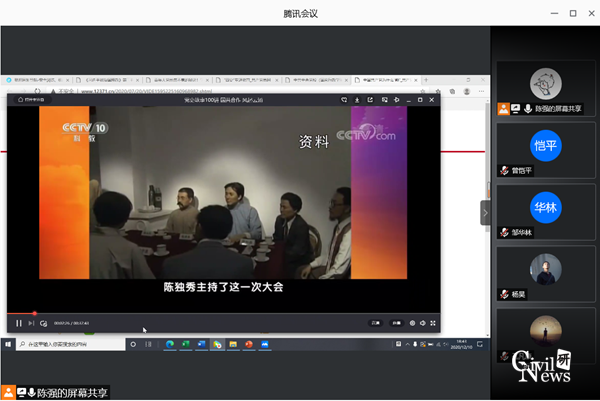600x401 pixels.
Task: Mute the video player volume icon
Action: [423, 323]
